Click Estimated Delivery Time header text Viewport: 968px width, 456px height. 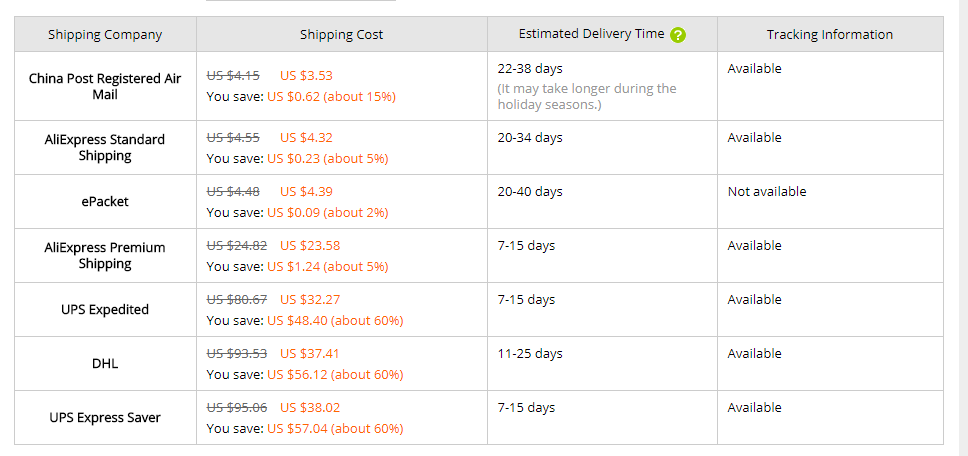coord(591,34)
